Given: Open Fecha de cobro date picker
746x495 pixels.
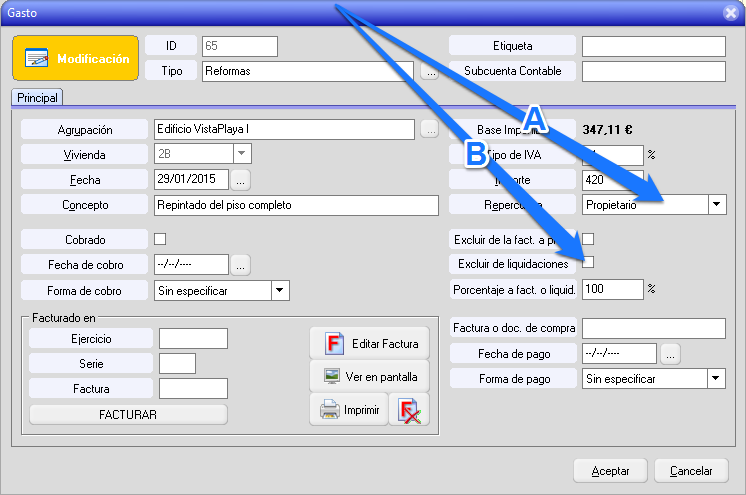Looking at the screenshot, I should (242, 265).
